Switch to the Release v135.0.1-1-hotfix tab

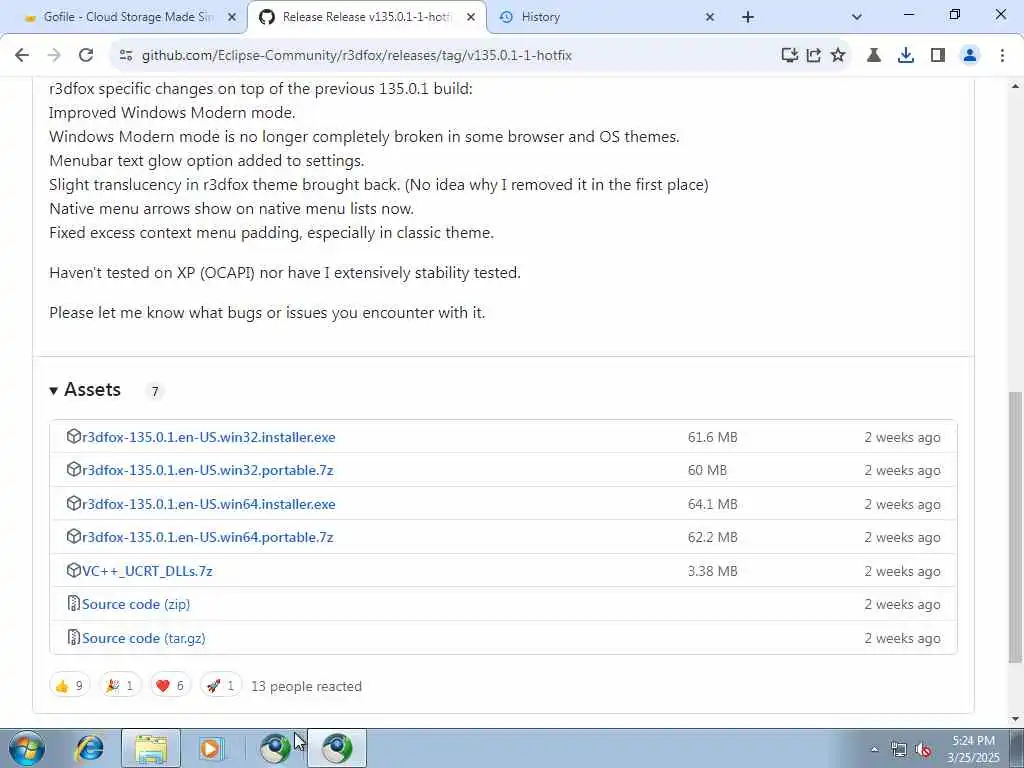[x=367, y=17]
